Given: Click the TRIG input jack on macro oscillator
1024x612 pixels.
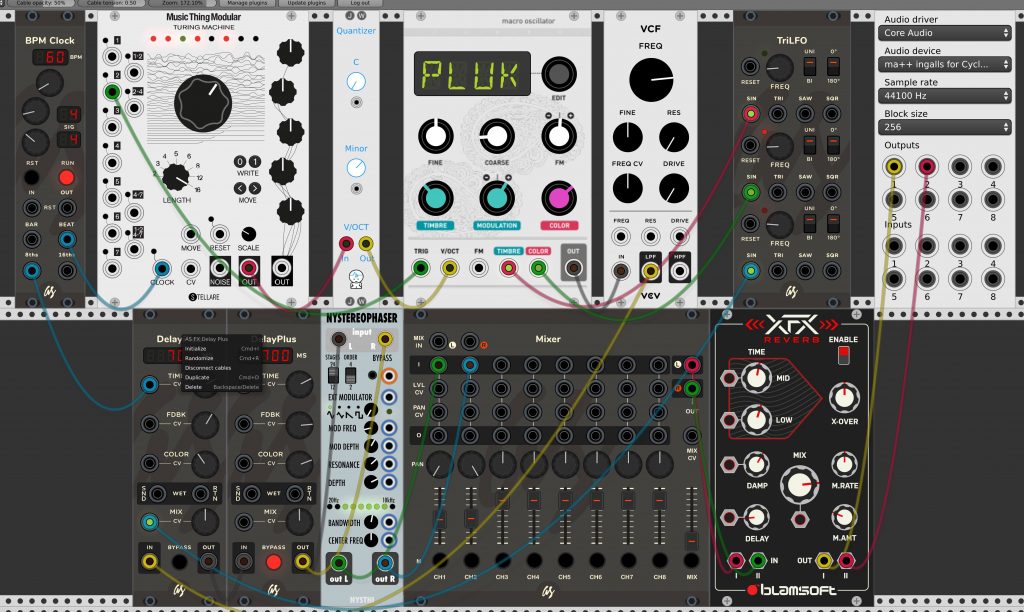Looking at the screenshot, I should tap(421, 268).
